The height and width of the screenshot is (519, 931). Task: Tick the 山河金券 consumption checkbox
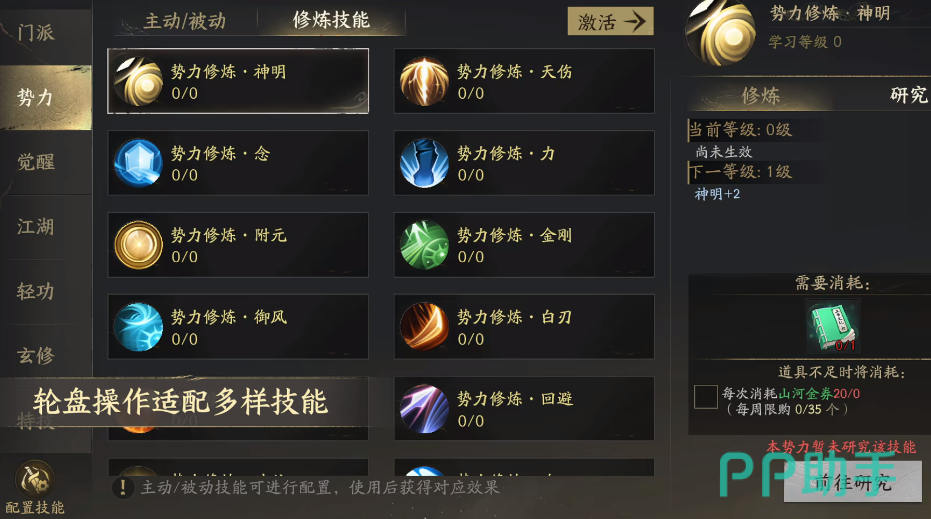click(x=706, y=397)
